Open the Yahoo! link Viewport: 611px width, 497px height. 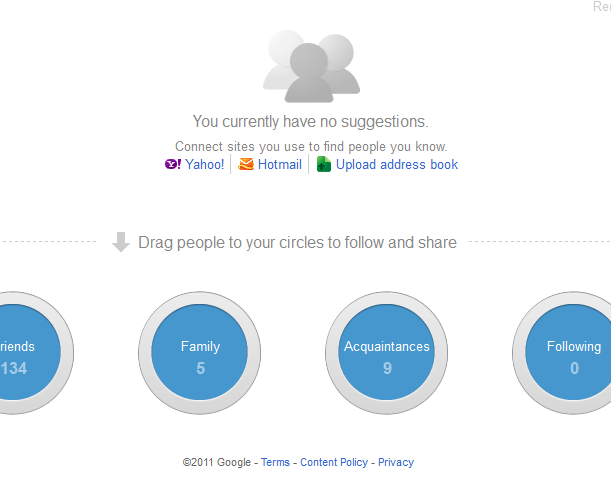204,165
